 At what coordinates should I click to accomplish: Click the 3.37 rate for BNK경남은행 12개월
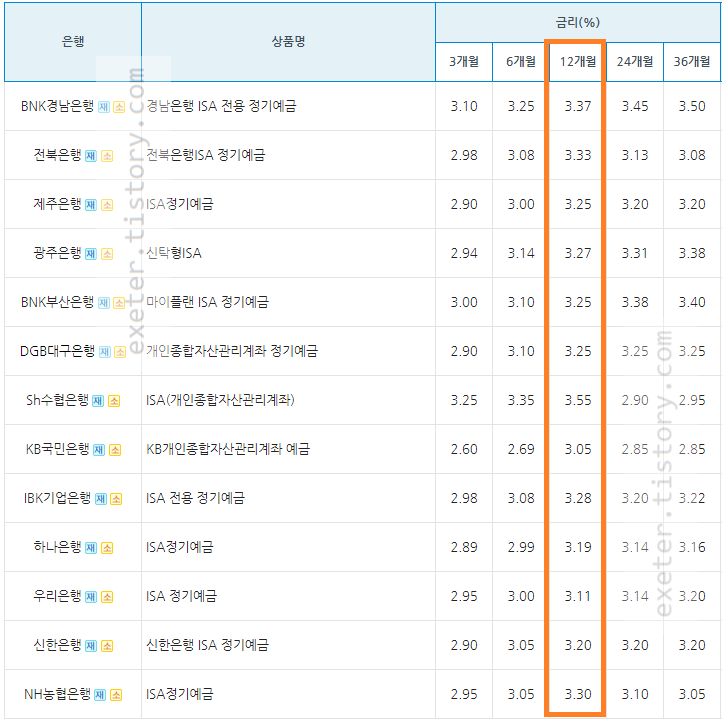(578, 106)
